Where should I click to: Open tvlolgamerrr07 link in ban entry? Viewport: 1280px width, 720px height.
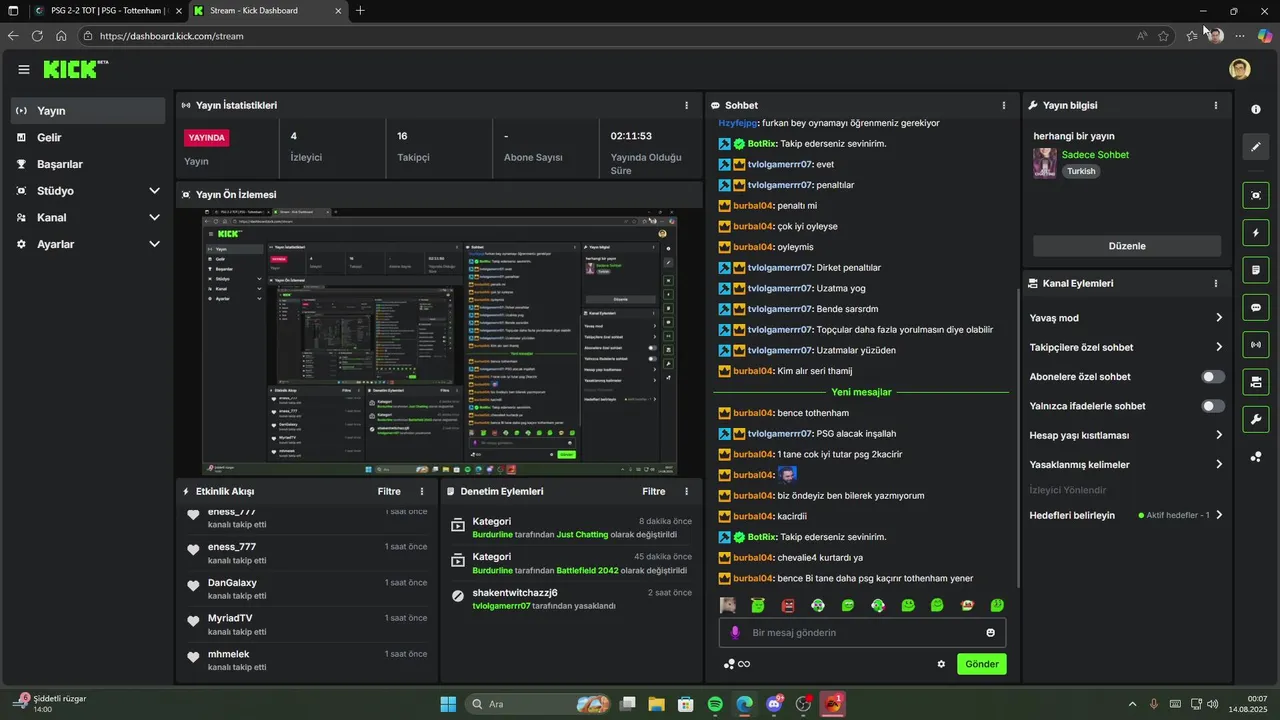[x=501, y=606]
